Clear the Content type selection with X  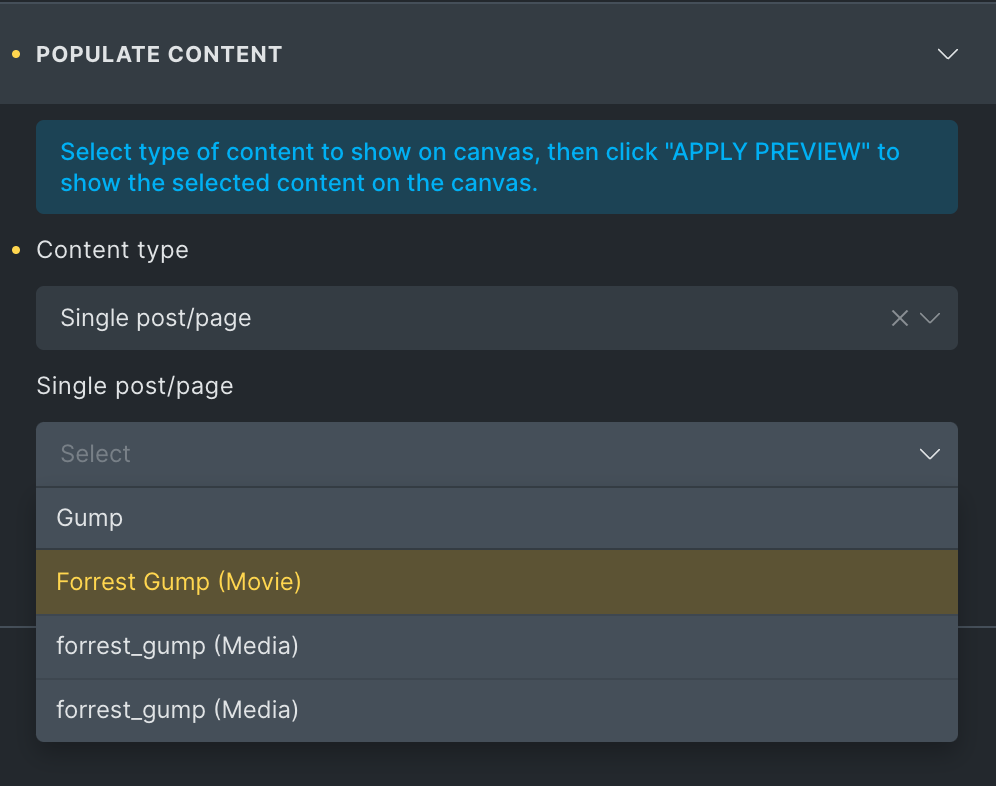coord(899,318)
